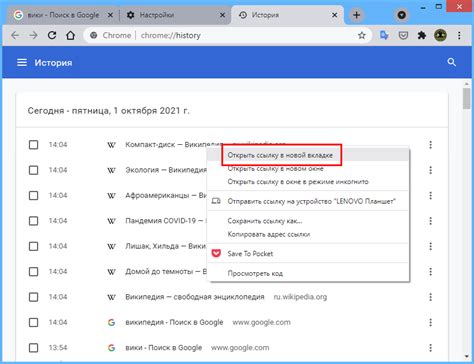The width and height of the screenshot is (474, 364).
Task: Open the profile avatar button
Action: click(440, 35)
